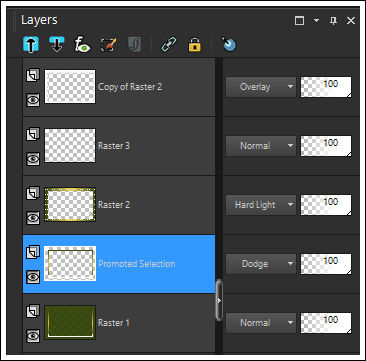366x361 pixels.
Task: Click the lock transparency padlock icon
Action: tap(195, 44)
